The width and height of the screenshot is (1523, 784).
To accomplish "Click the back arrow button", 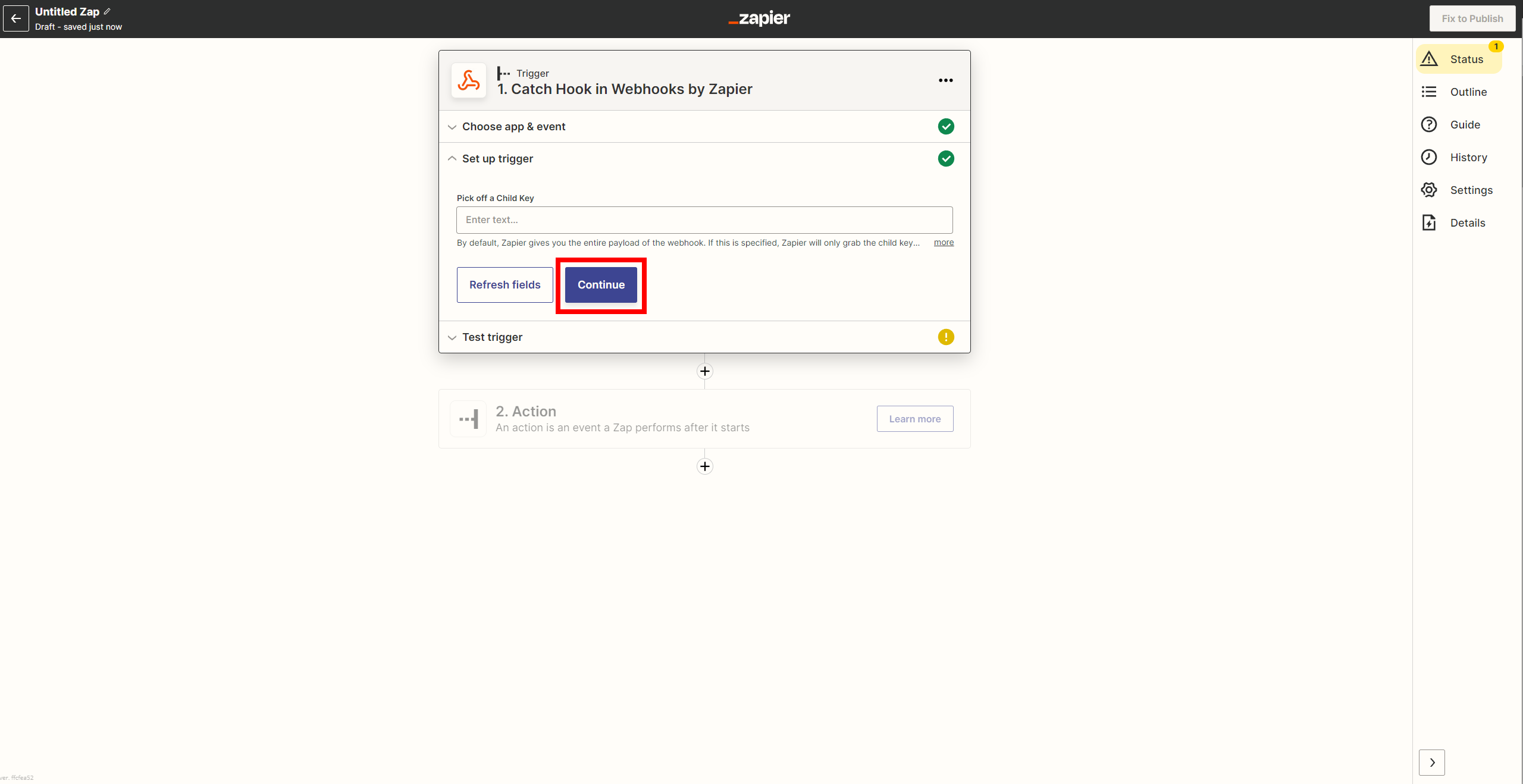I will click(16, 18).
